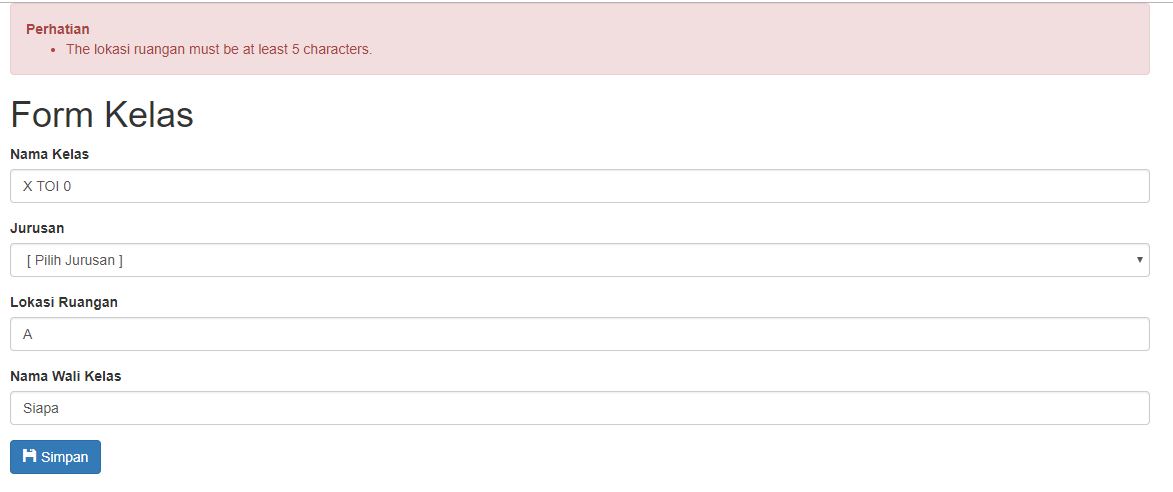Click the bullet marker in alert list

point(53,50)
